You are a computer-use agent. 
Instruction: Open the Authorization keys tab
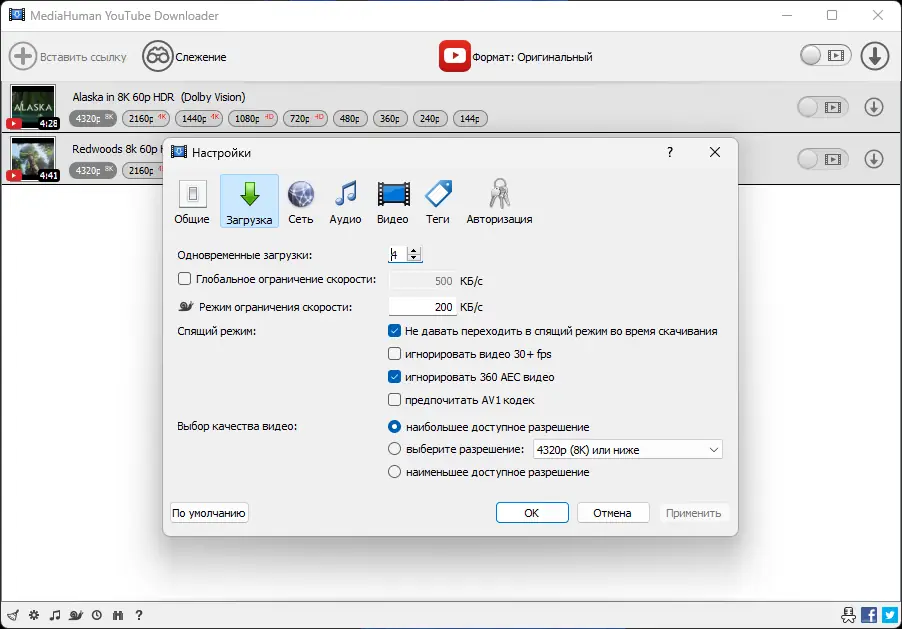tap(499, 201)
